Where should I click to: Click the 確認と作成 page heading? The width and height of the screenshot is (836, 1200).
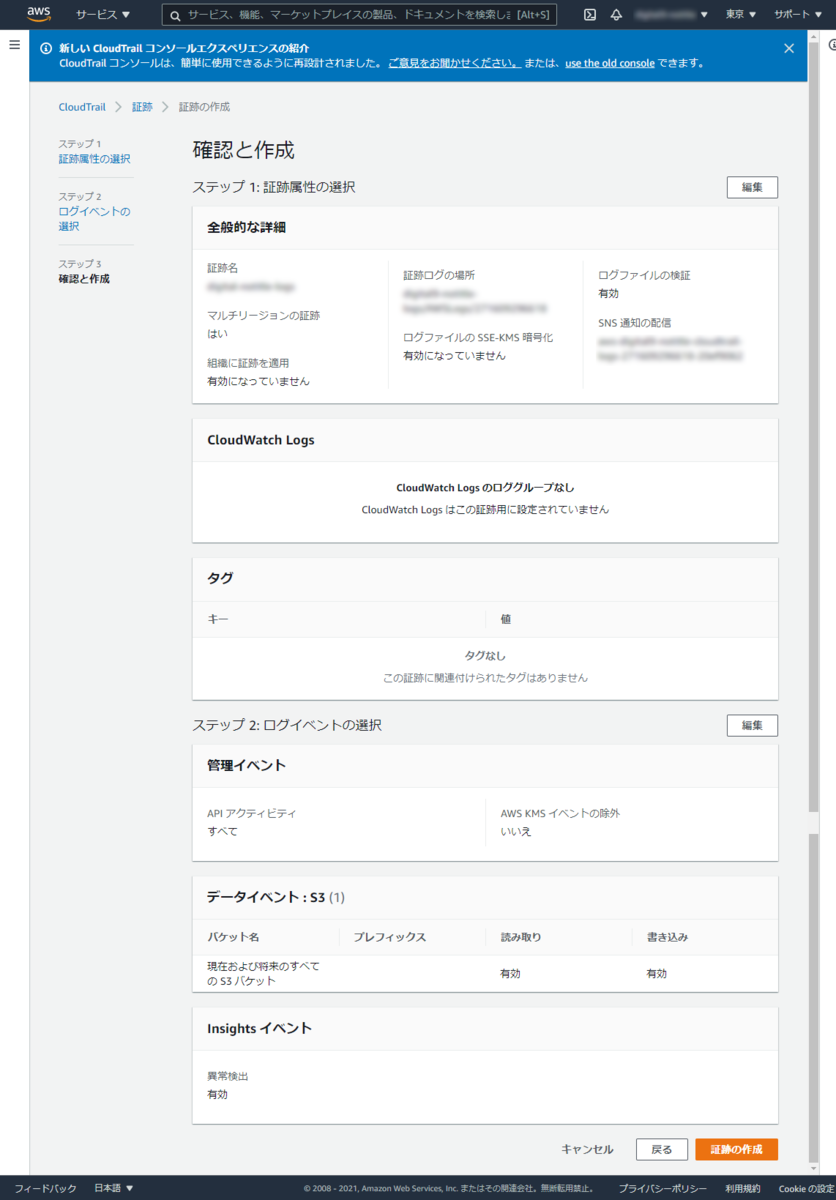244,150
